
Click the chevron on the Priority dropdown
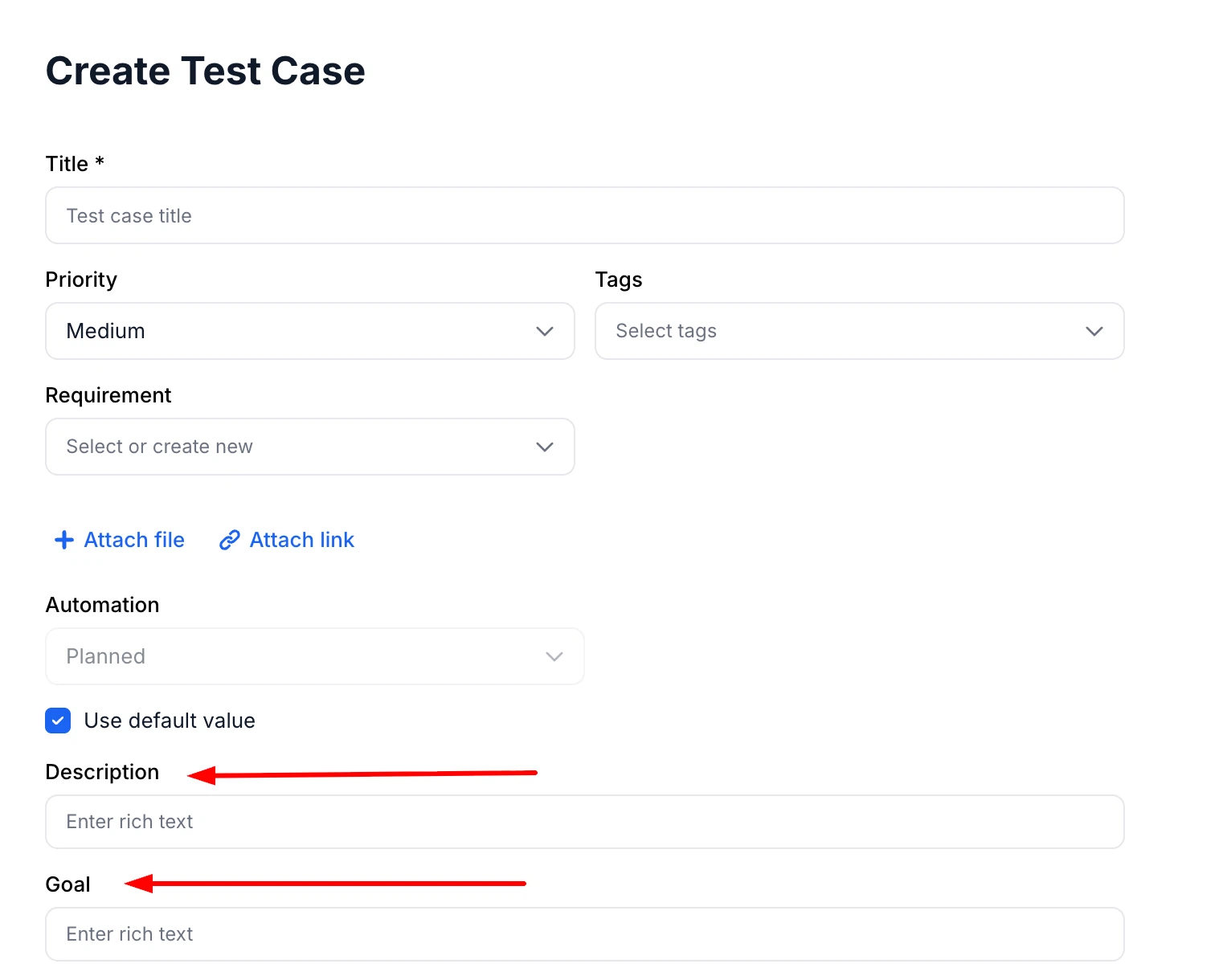545,331
